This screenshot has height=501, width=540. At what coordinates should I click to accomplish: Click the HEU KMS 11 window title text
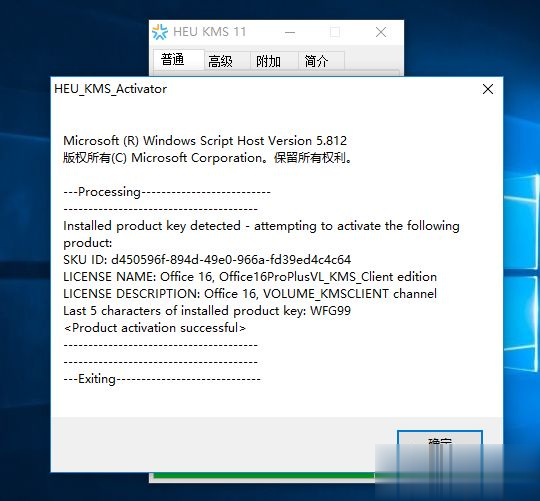click(x=209, y=32)
